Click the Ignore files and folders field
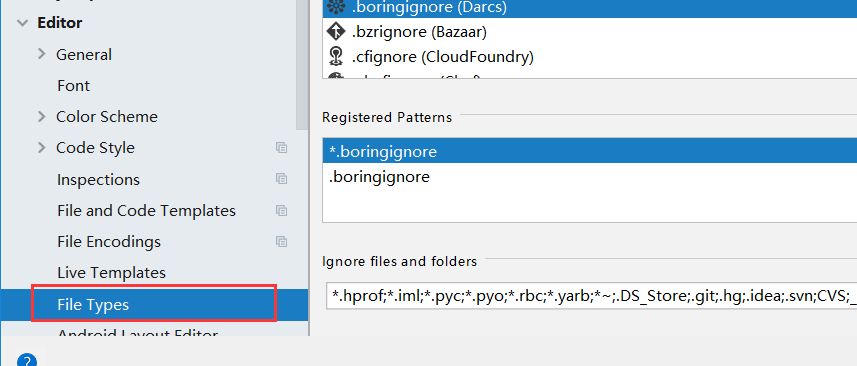Image resolution: width=857 pixels, height=366 pixels. point(591,296)
